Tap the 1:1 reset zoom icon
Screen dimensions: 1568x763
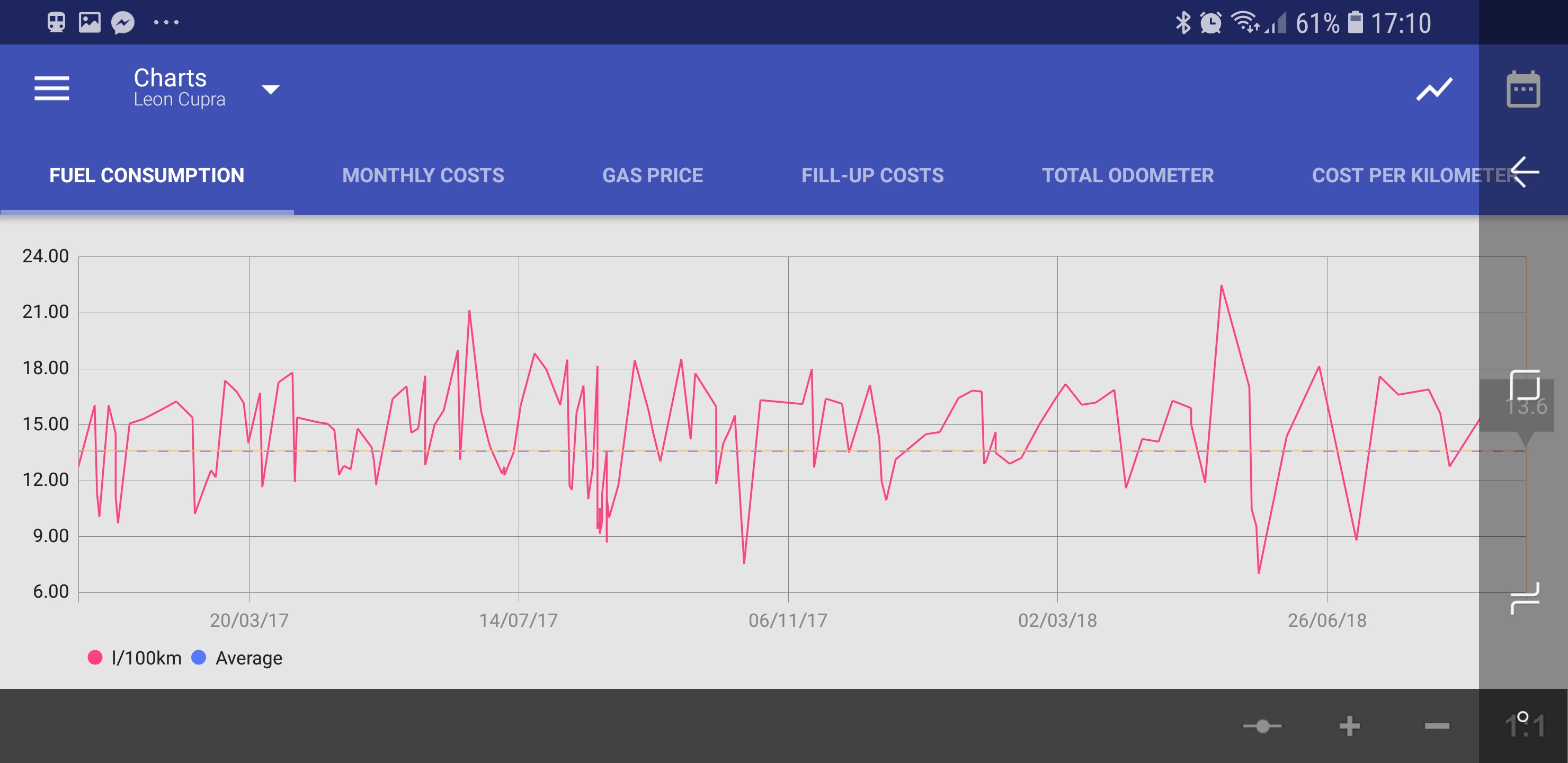pyautogui.click(x=1524, y=725)
